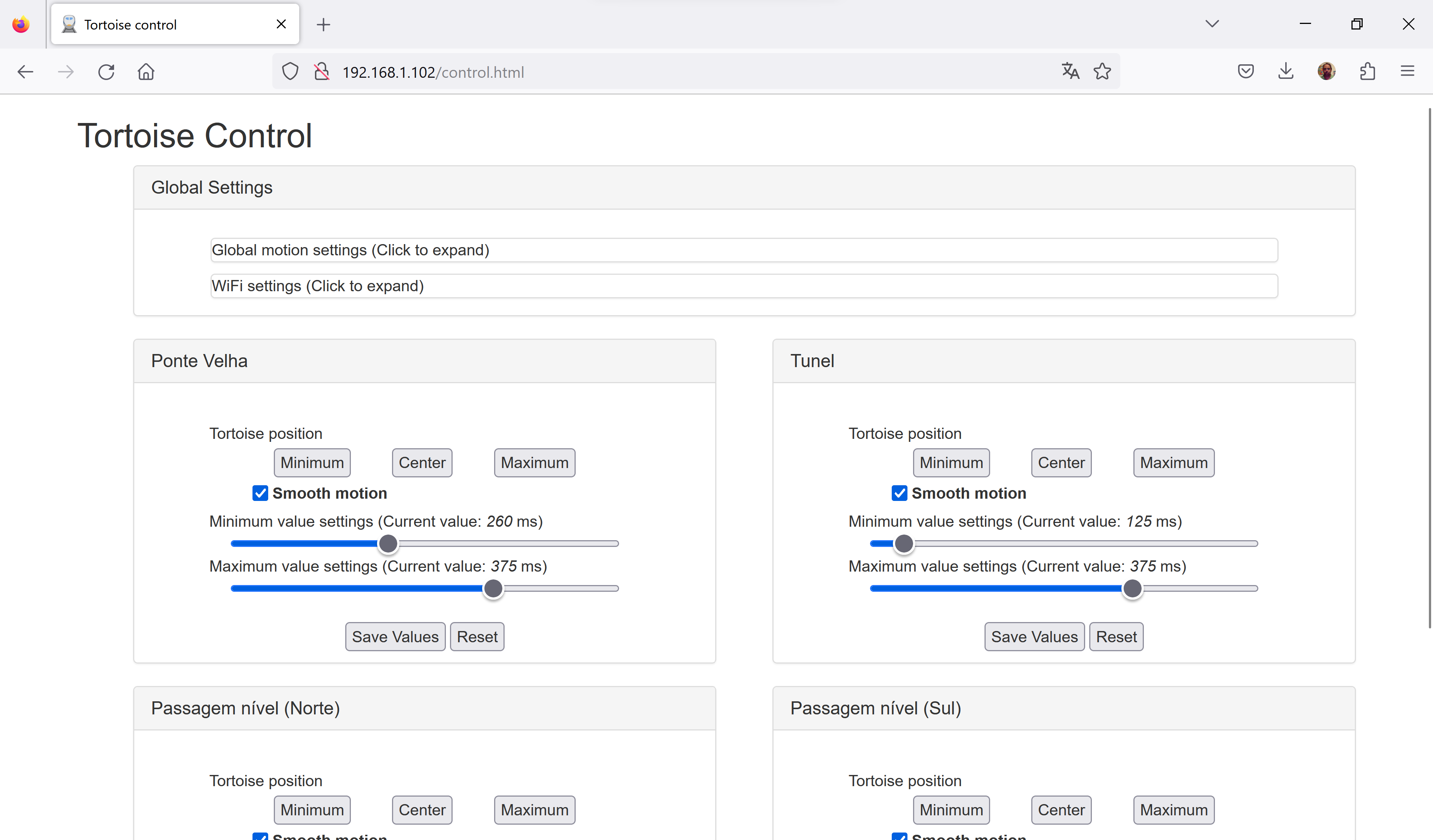Move Ponte Velha tortoise to Center
This screenshot has height=840, width=1433.
pos(422,463)
